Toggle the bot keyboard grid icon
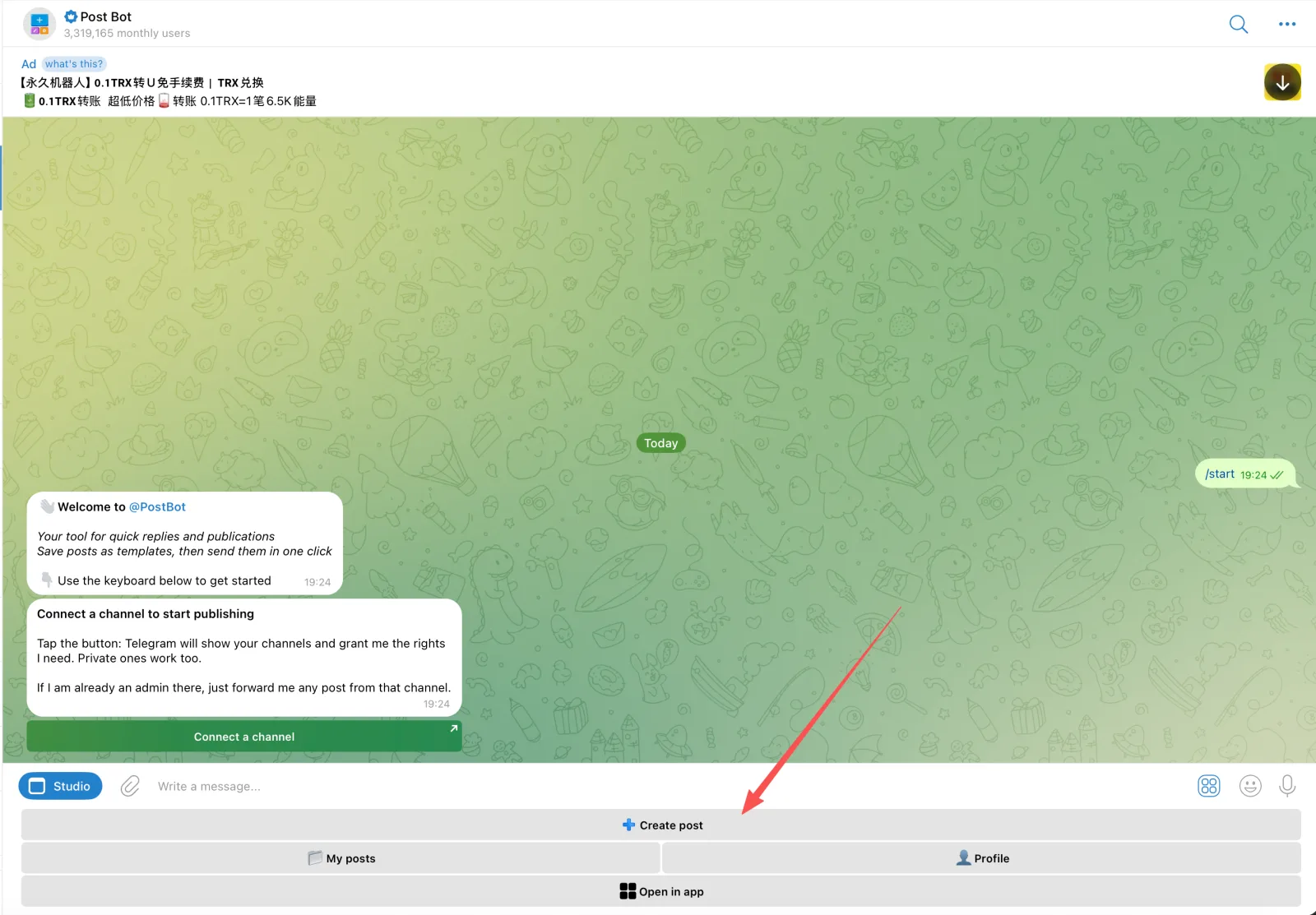Screen dimensions: 1316x915 [x=1209, y=787]
